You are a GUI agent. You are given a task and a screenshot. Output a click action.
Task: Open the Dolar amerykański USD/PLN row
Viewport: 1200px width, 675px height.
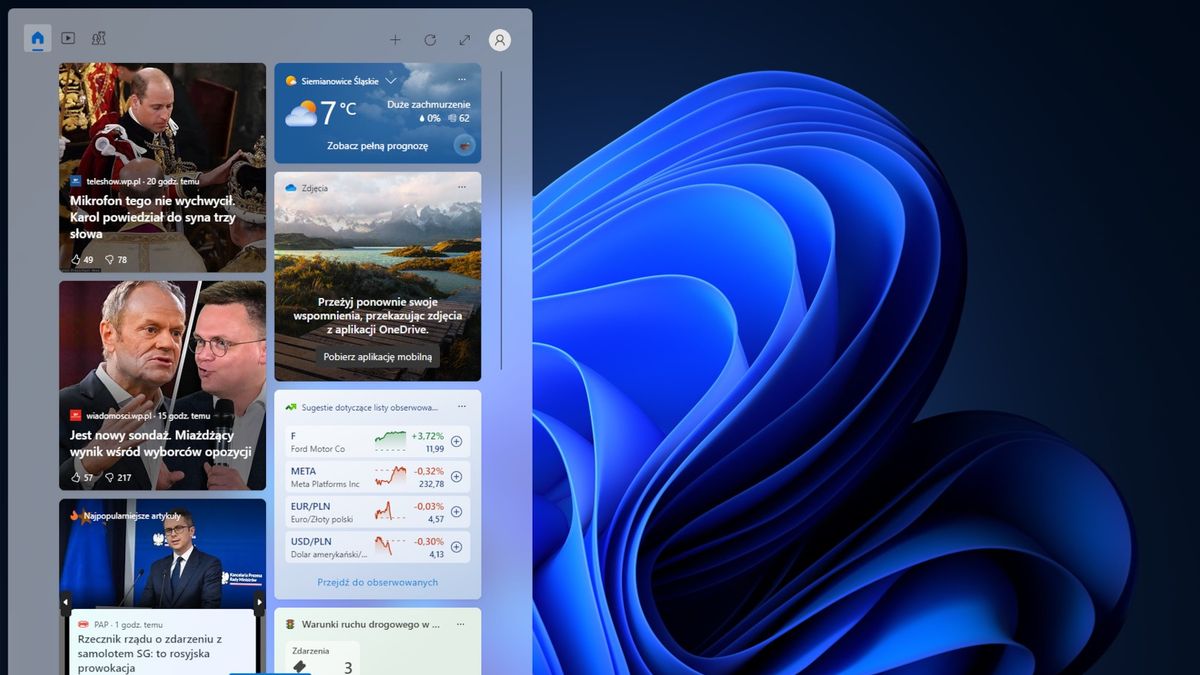(377, 547)
